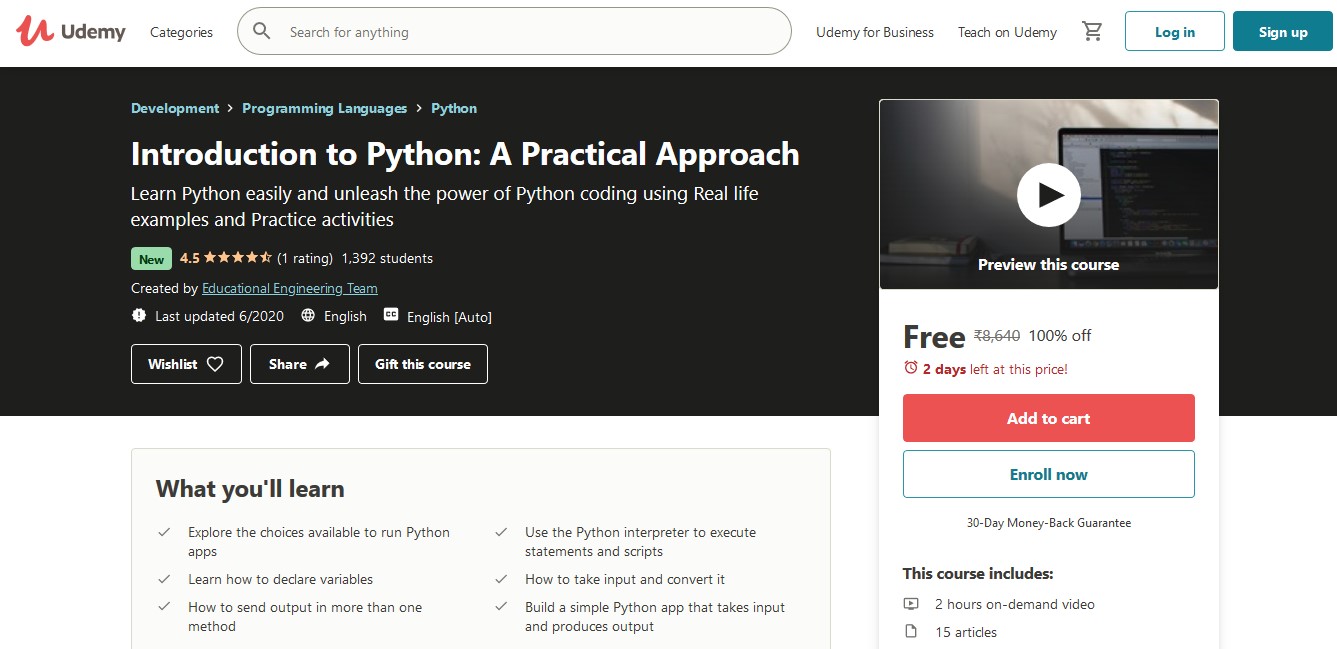Click the This course includes heading
The width and height of the screenshot is (1337, 649).
coord(978,574)
